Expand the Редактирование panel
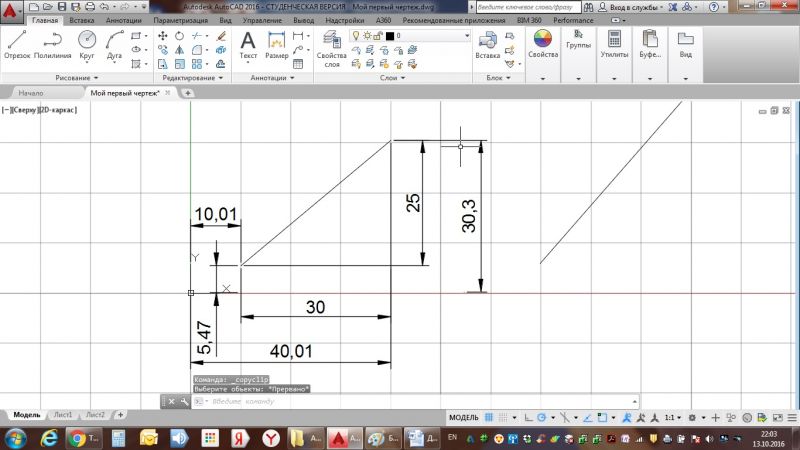This screenshot has height=450, width=800. pyautogui.click(x=192, y=78)
